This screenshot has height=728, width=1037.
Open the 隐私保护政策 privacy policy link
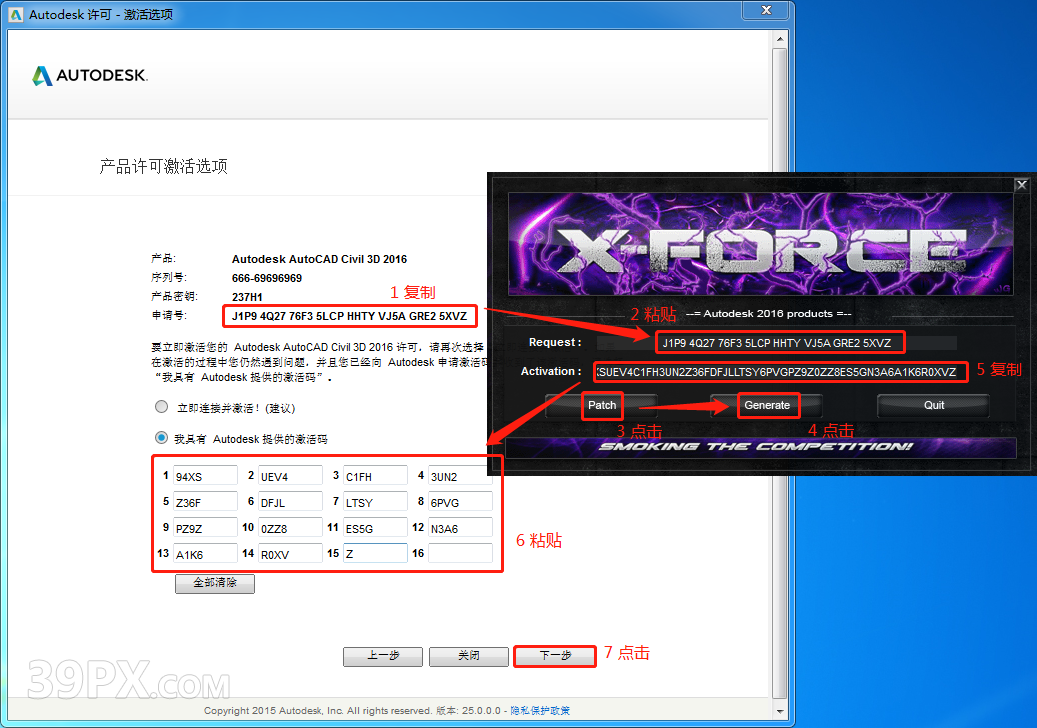tap(540, 710)
